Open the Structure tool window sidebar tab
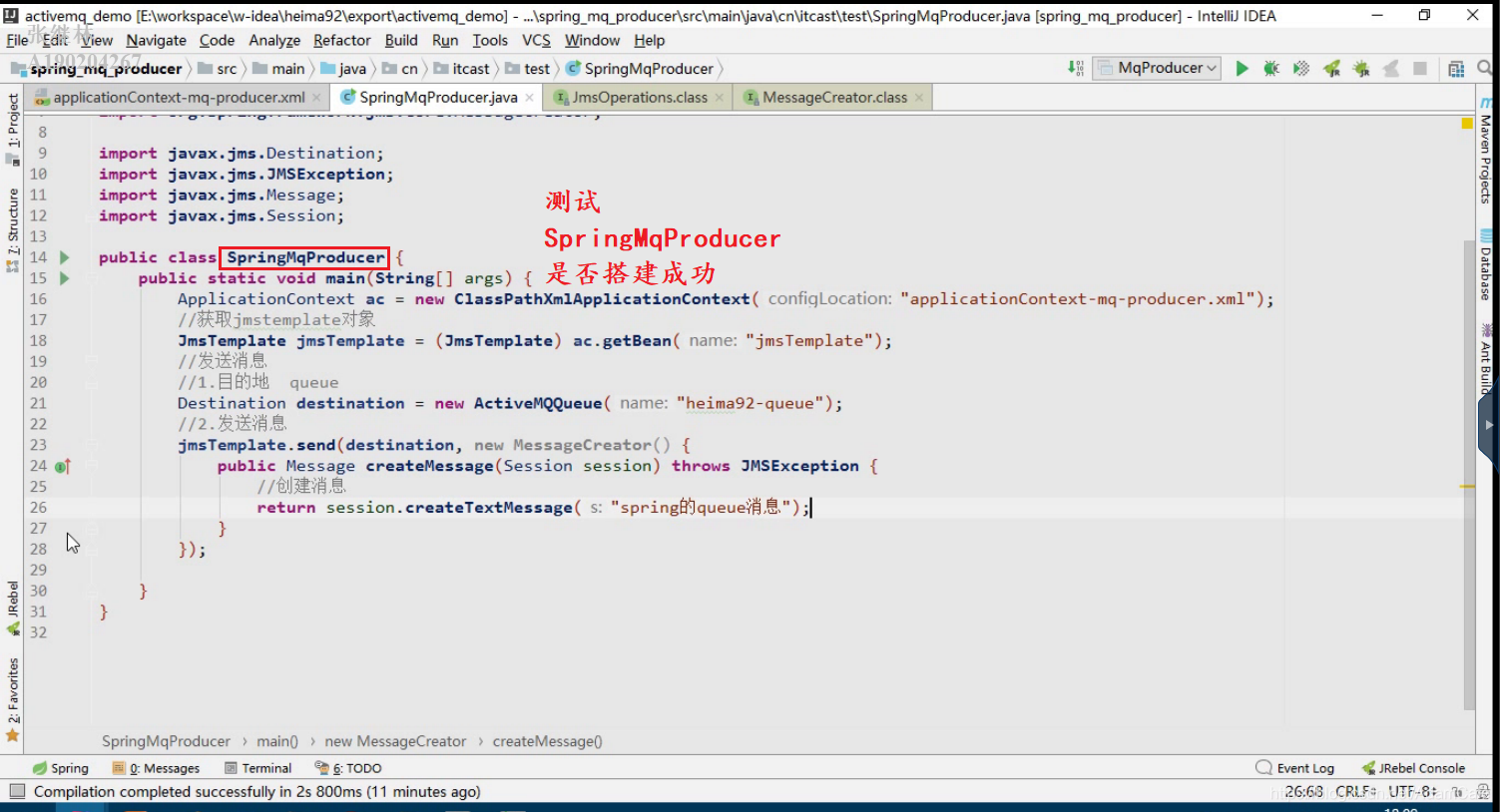Screen dimensions: 1500x812 point(12,228)
